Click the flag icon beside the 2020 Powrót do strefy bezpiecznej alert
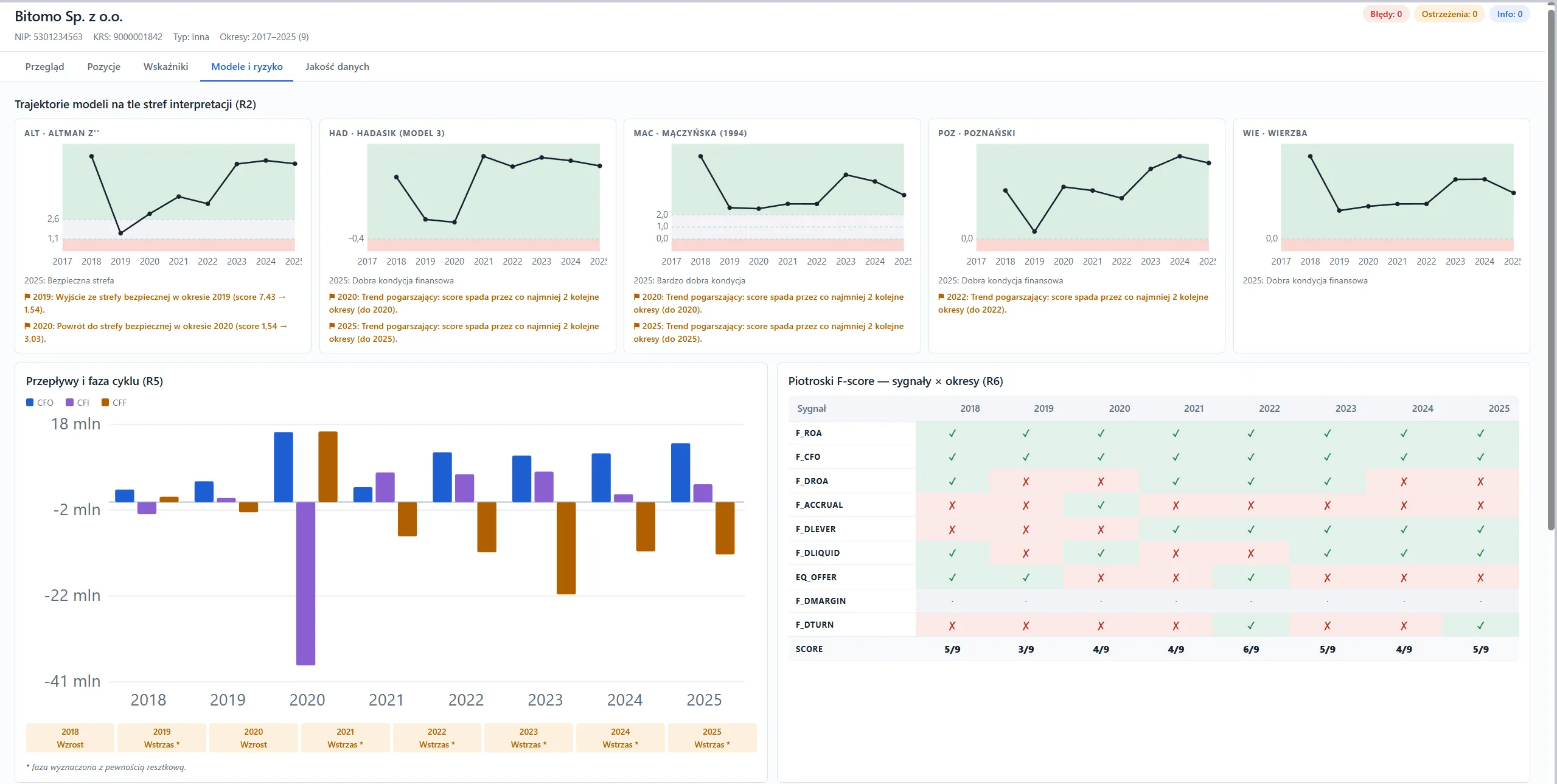This screenshot has width=1557, height=784. tap(27, 326)
